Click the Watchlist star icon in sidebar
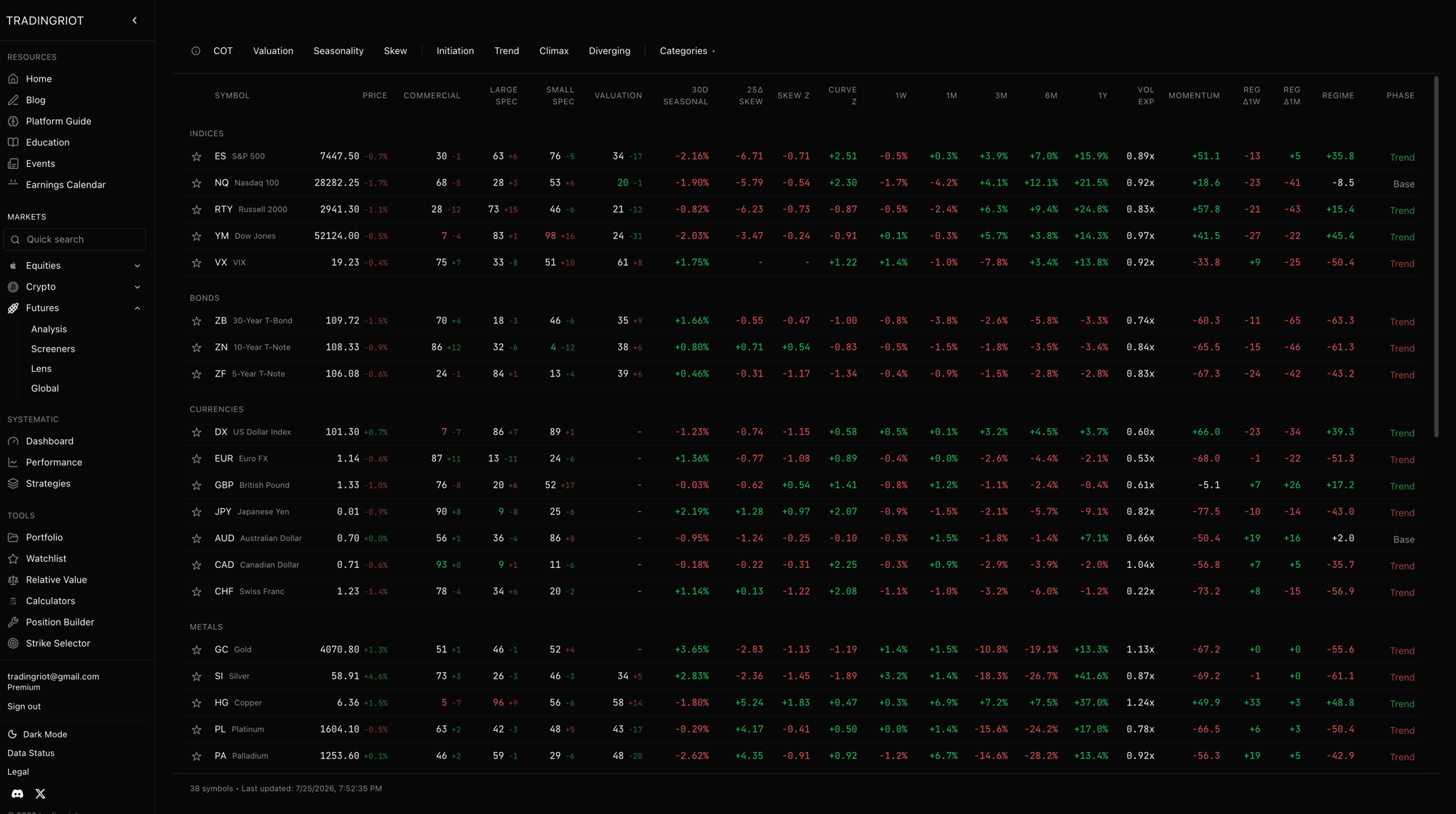The height and width of the screenshot is (814, 1456). [x=13, y=558]
